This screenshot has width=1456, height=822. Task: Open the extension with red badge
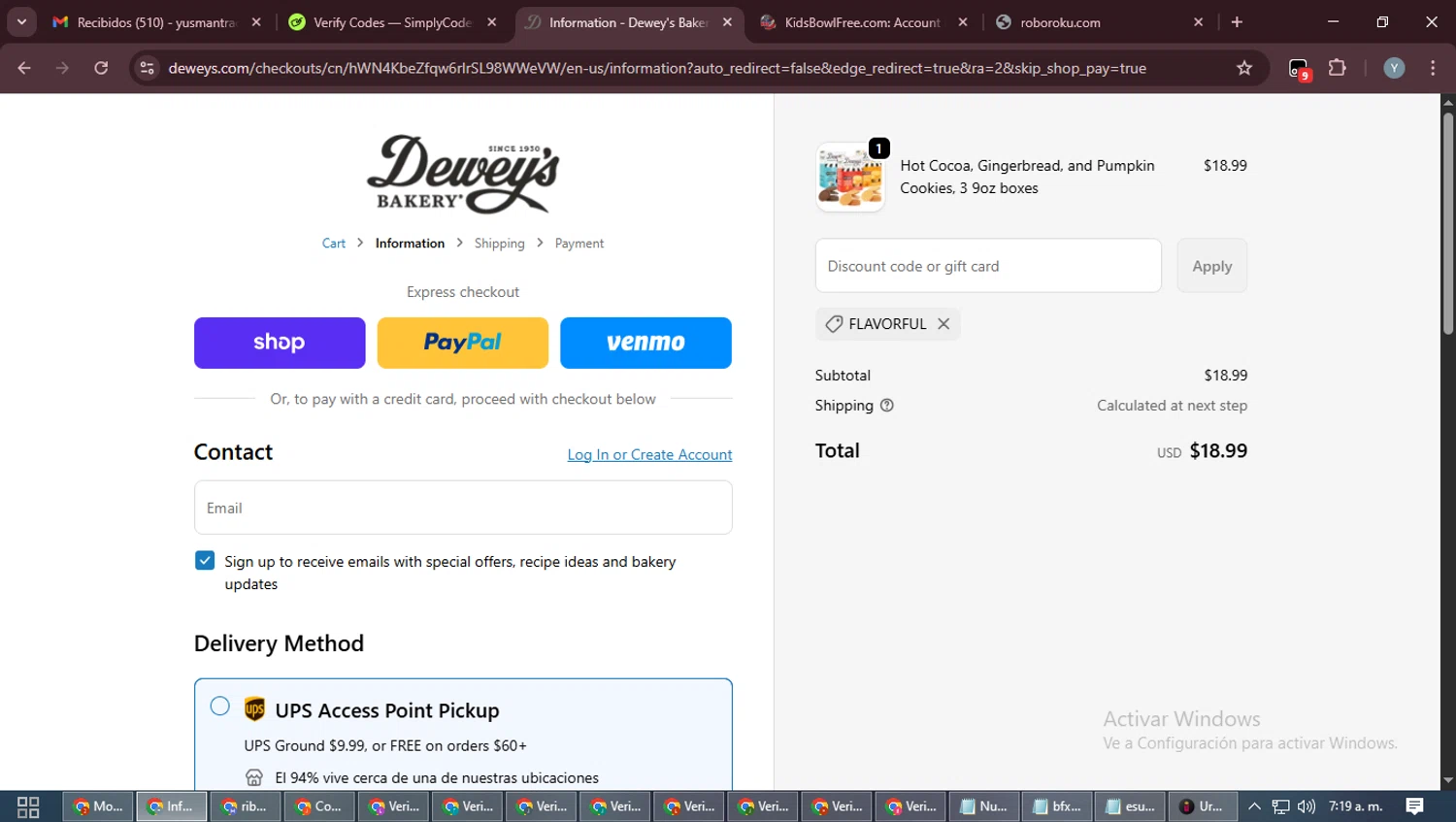pyautogui.click(x=1299, y=69)
